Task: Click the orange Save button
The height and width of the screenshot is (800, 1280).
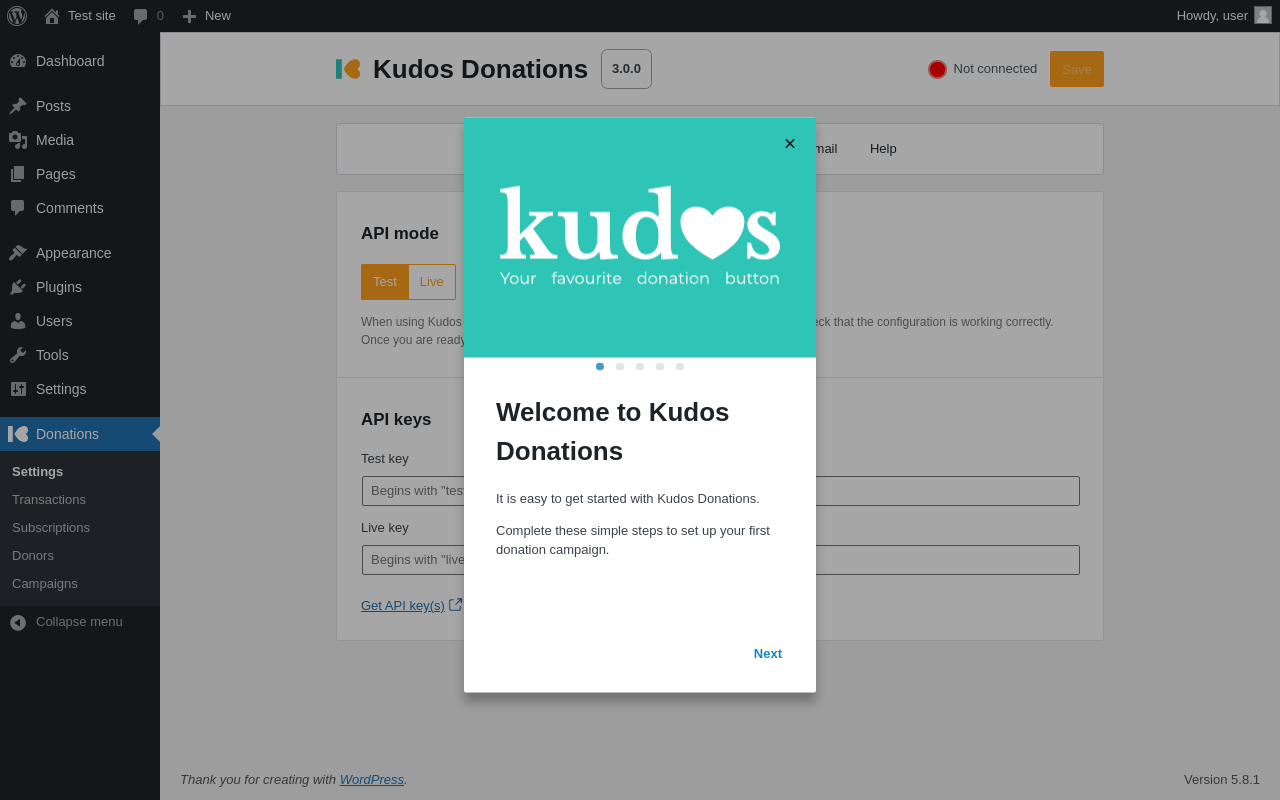Action: coord(1077,69)
